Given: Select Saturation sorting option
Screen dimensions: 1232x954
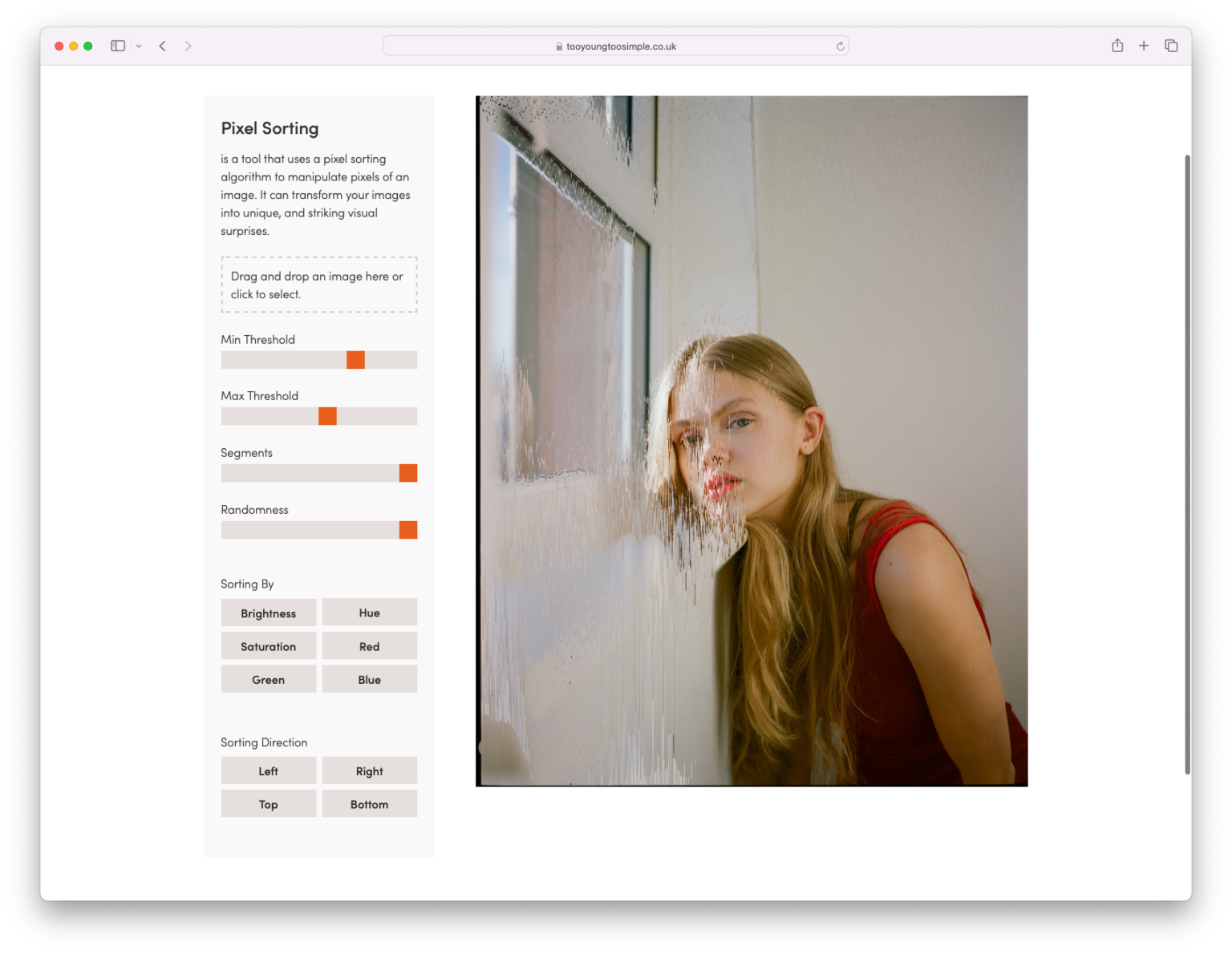Looking at the screenshot, I should [269, 646].
